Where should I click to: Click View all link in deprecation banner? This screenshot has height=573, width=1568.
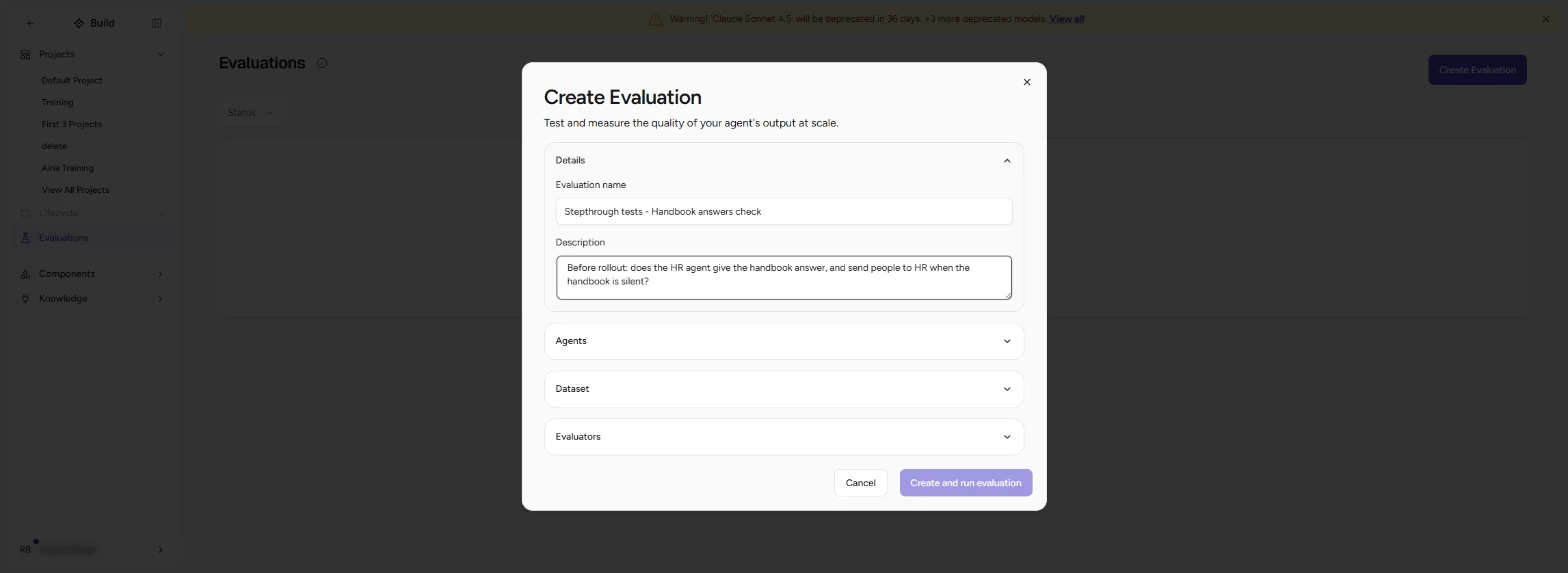(1066, 19)
